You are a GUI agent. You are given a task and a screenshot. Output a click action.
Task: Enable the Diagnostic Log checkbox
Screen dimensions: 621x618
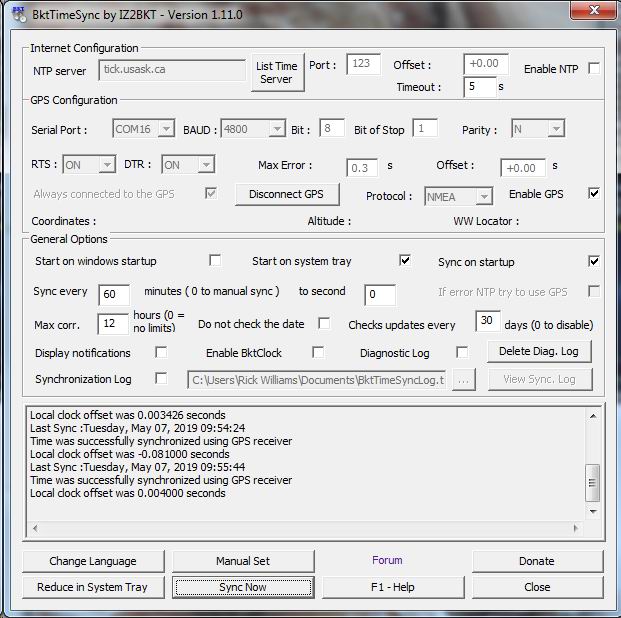click(462, 352)
